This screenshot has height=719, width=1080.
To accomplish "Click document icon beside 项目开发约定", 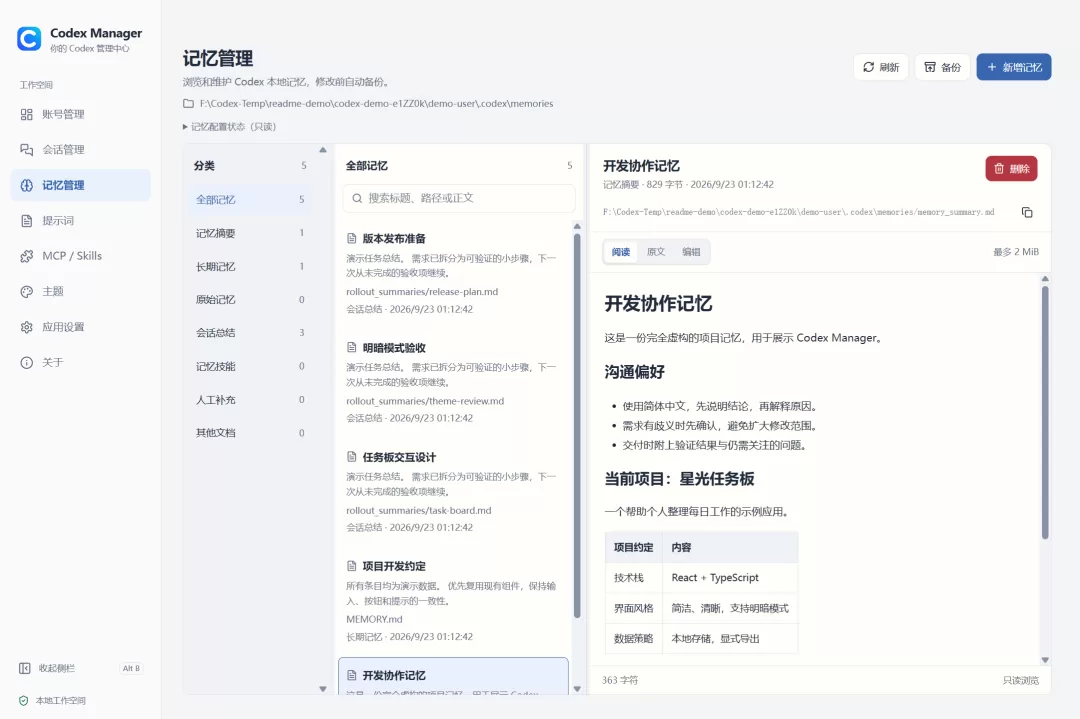I will 351,566.
